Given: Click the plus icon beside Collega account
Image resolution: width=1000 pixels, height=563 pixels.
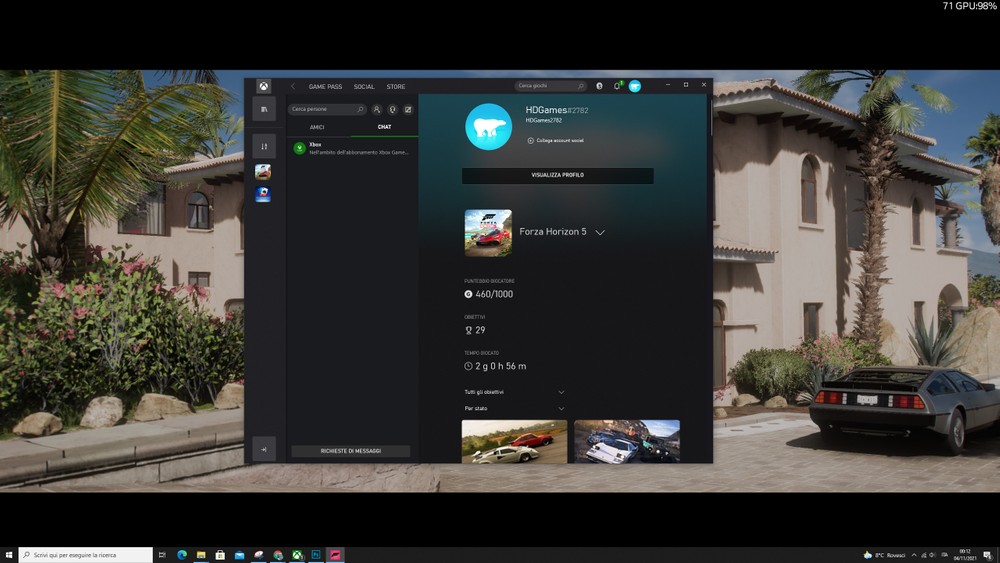Looking at the screenshot, I should [x=530, y=140].
